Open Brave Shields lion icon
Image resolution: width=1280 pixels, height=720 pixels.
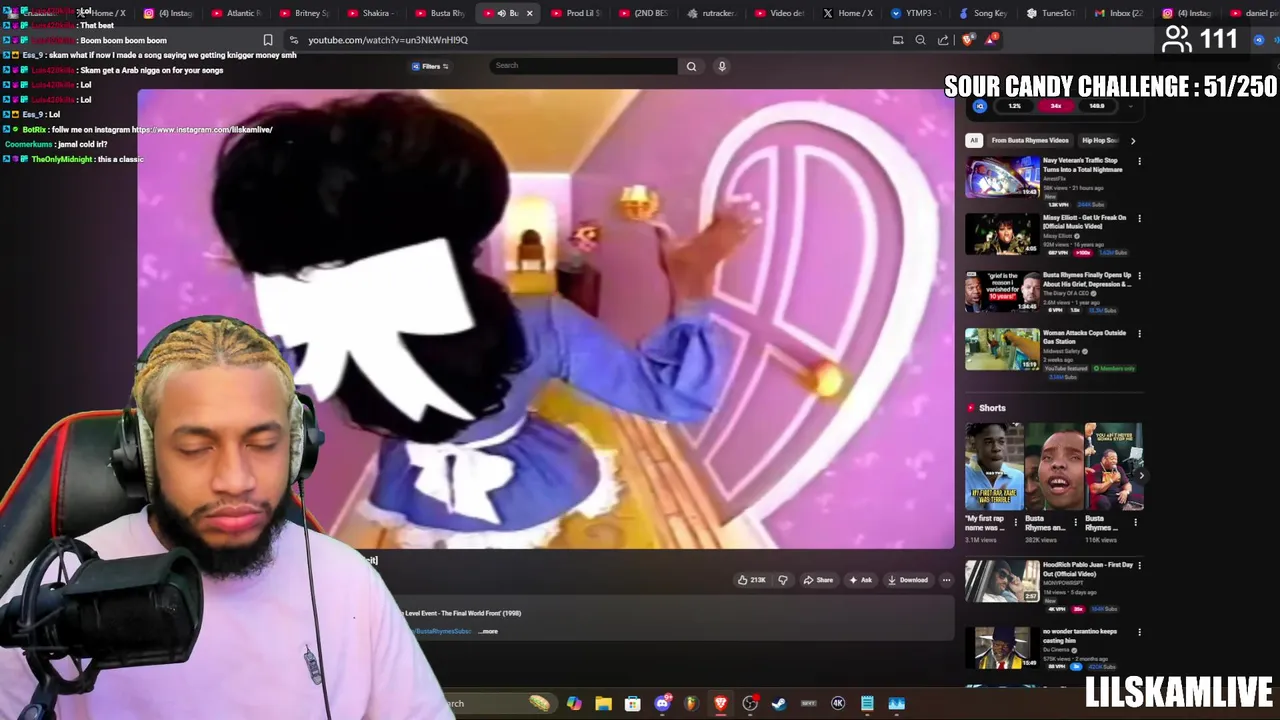[967, 40]
